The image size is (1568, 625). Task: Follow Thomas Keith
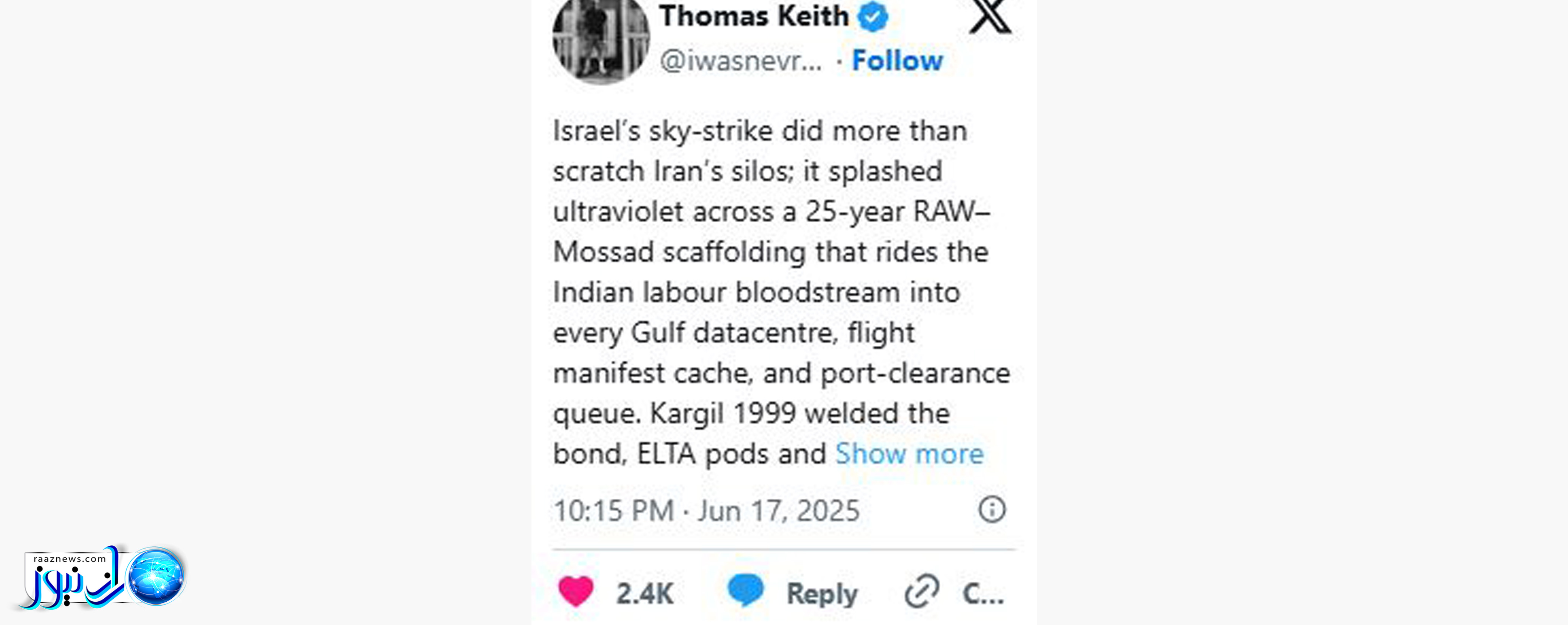[x=897, y=60]
